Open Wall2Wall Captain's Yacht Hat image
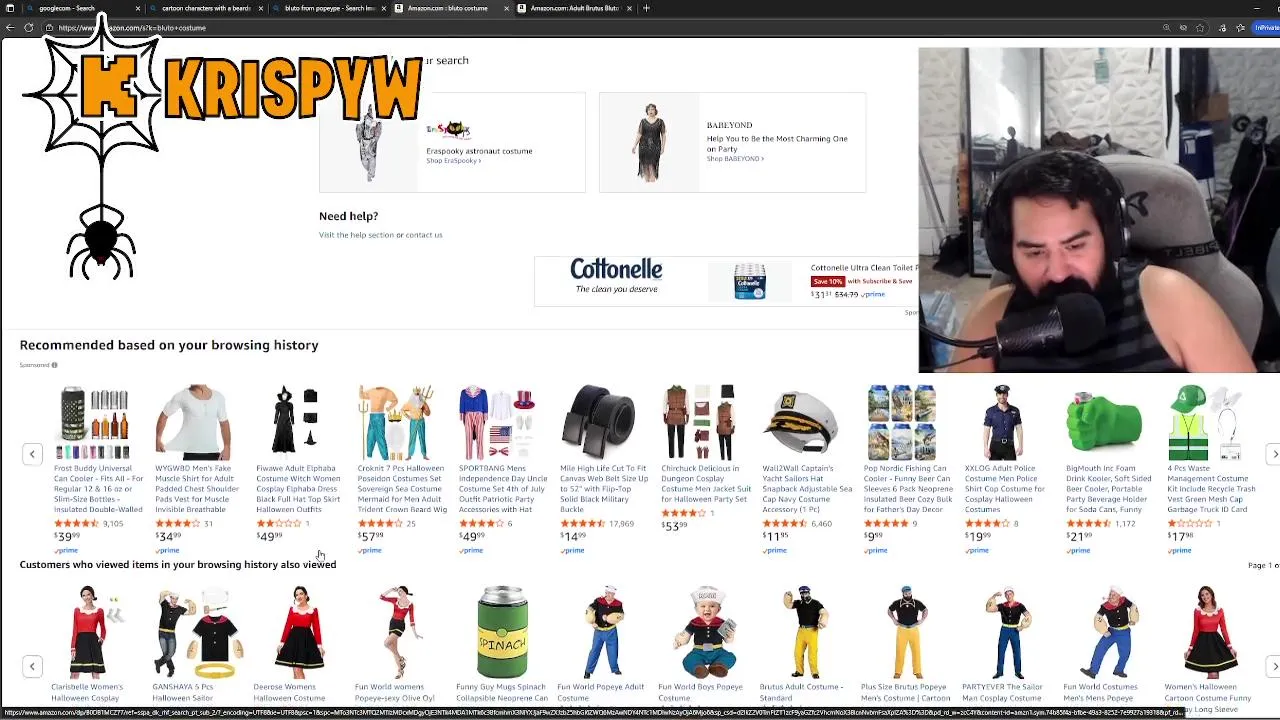 pos(802,422)
